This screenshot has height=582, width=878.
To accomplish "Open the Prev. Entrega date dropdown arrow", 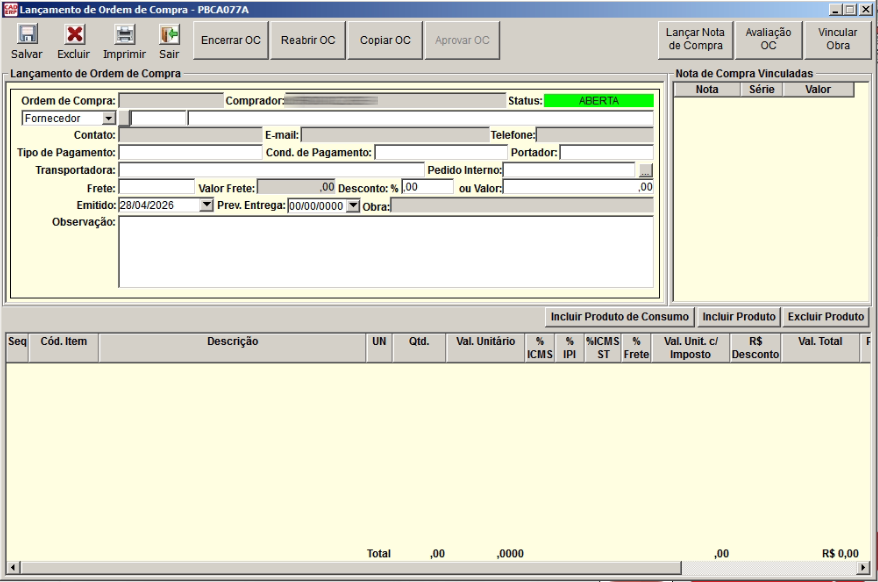I will coord(353,206).
